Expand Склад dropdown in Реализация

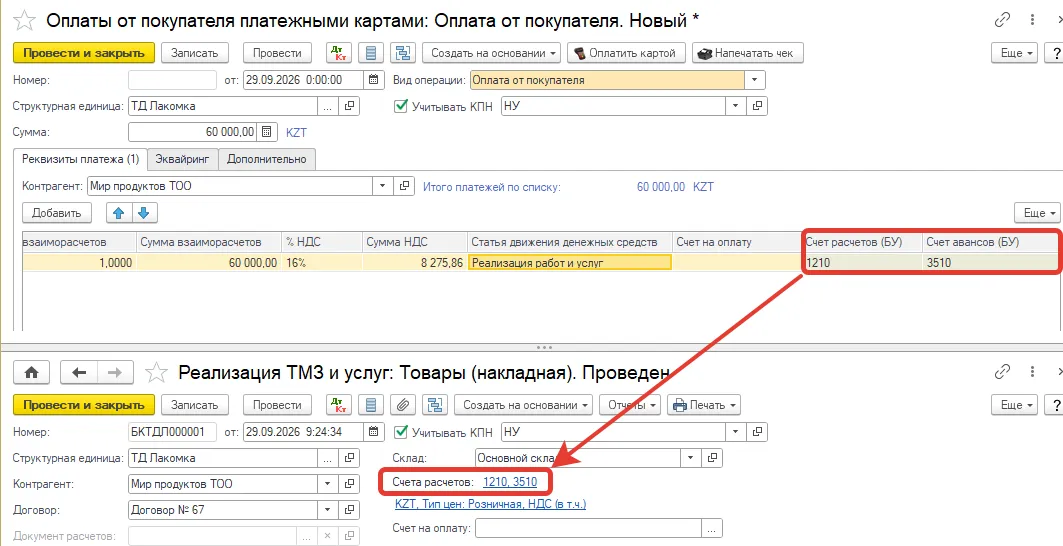(x=690, y=458)
